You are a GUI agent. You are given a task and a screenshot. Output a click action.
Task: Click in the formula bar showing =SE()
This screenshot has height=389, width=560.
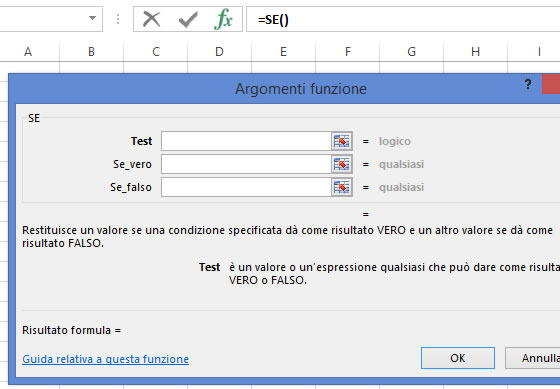point(403,19)
